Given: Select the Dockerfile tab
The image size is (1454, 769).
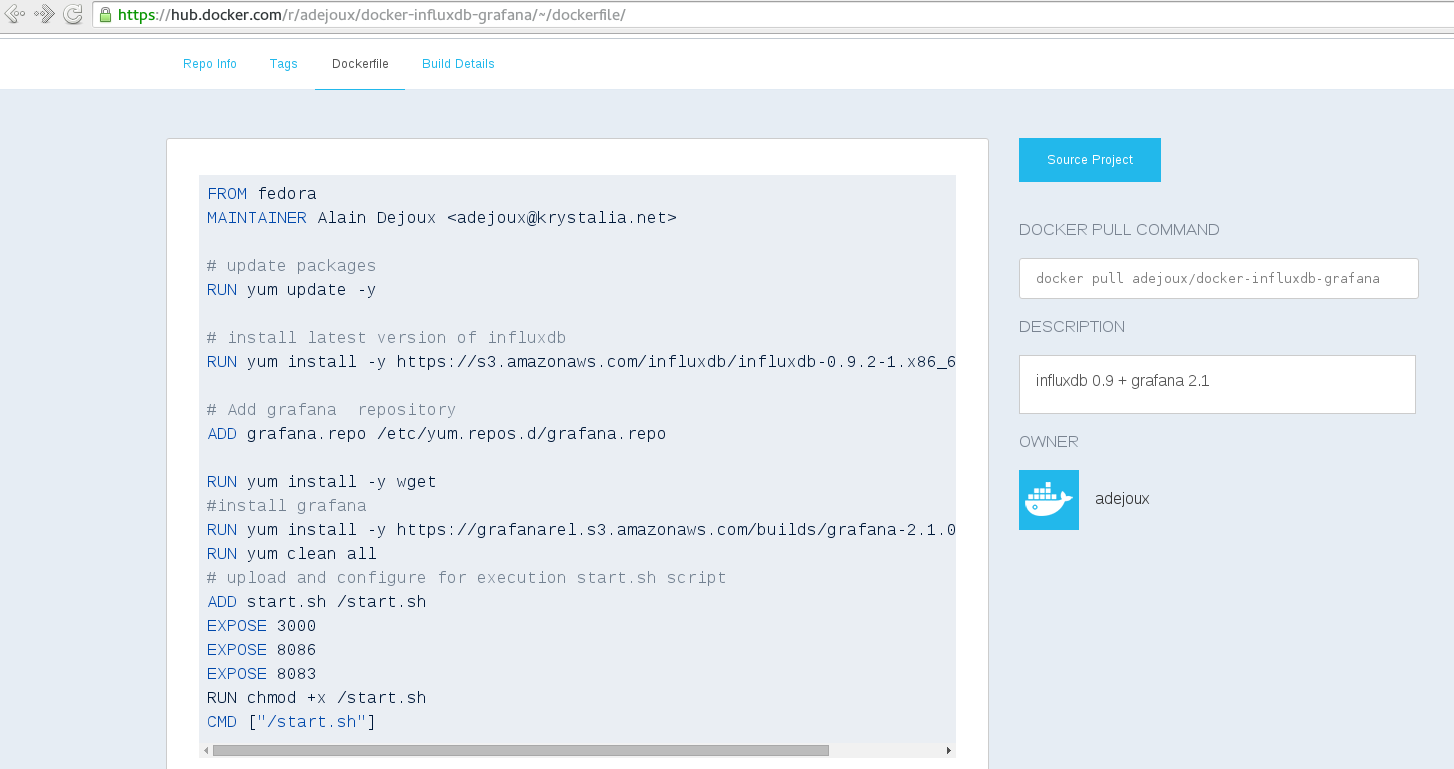Looking at the screenshot, I should click(360, 64).
